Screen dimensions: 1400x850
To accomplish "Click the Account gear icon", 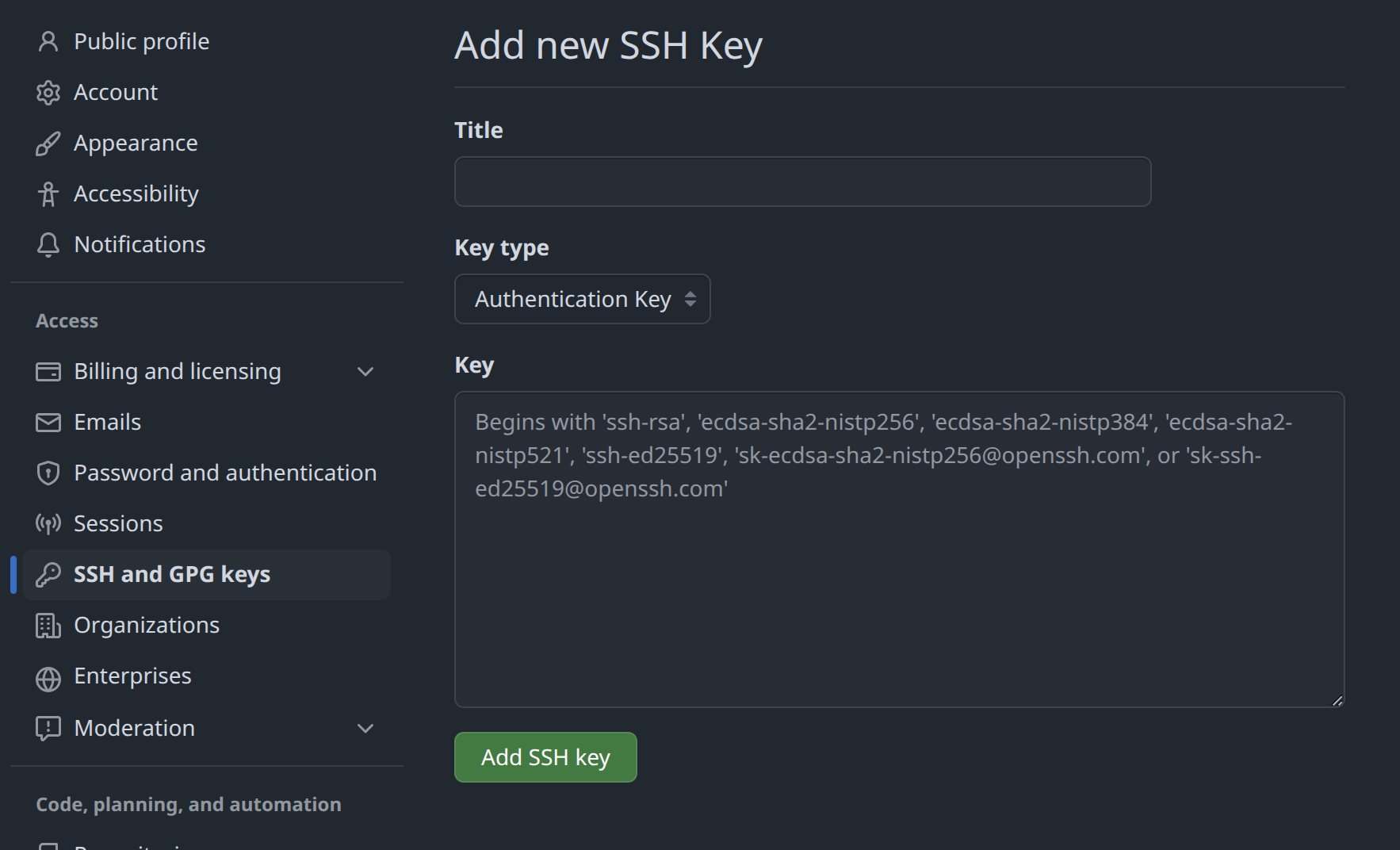I will click(48, 93).
